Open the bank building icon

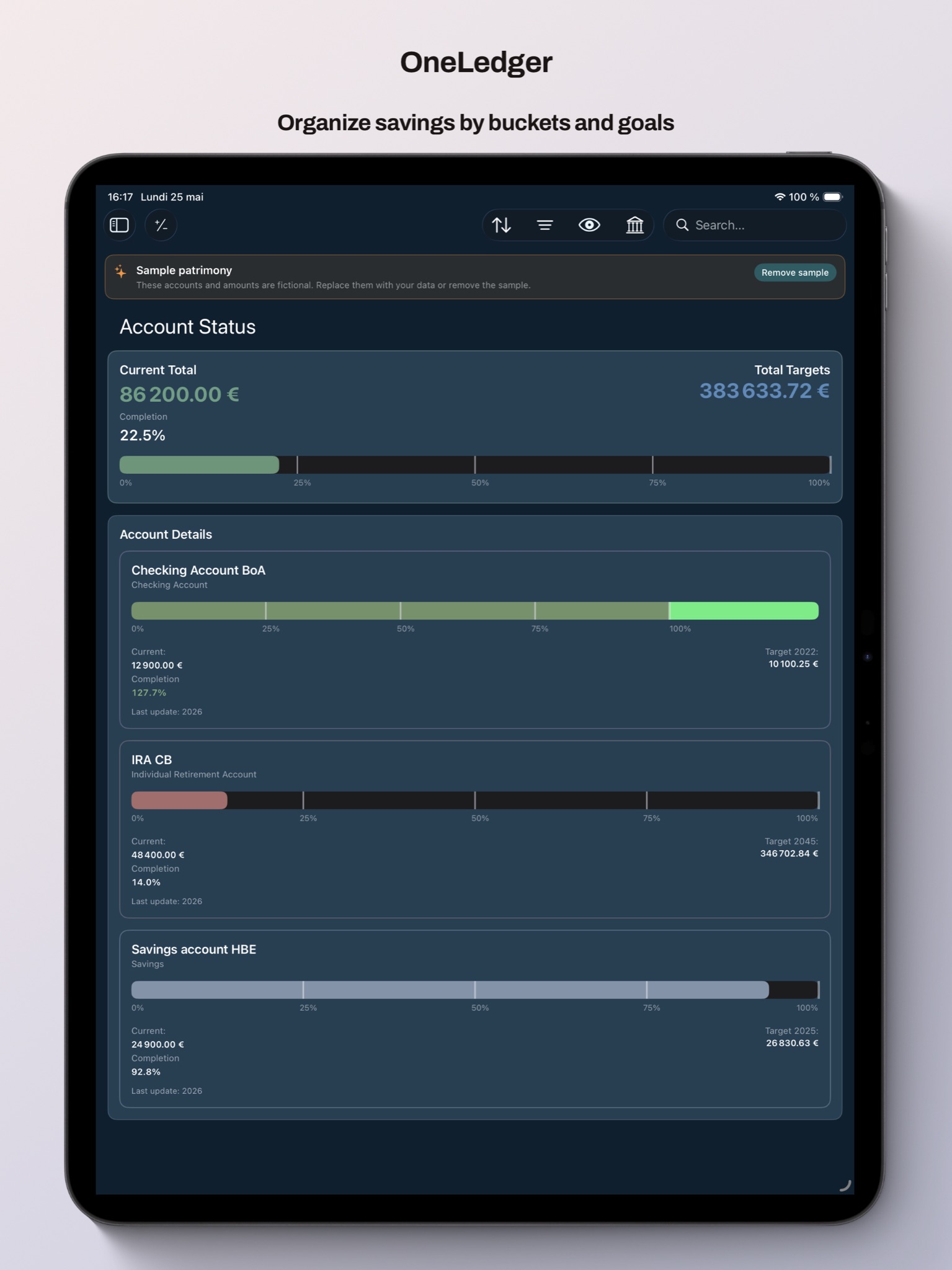coord(634,225)
